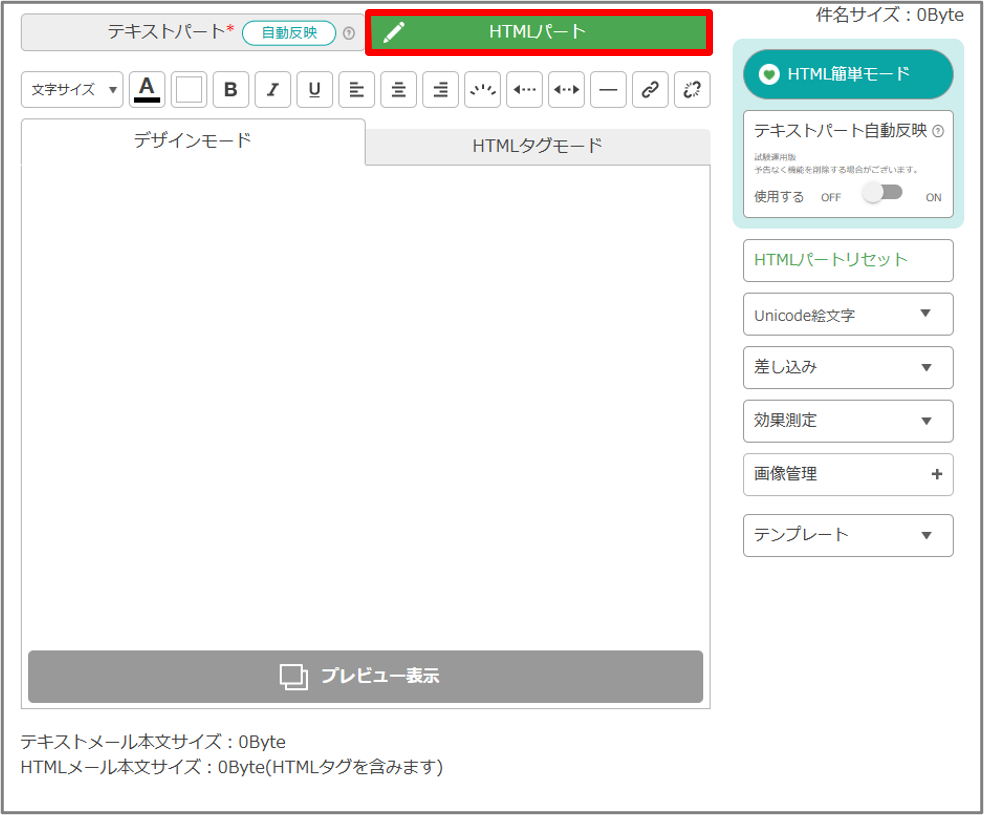Remove link using the unlink icon
The height and width of the screenshot is (815, 984).
(692, 90)
